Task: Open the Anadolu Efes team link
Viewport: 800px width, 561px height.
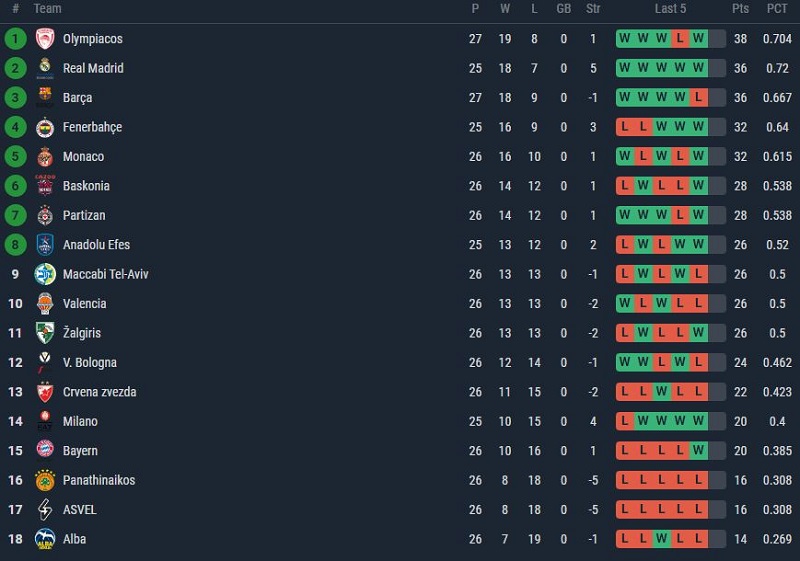Action: click(x=96, y=245)
